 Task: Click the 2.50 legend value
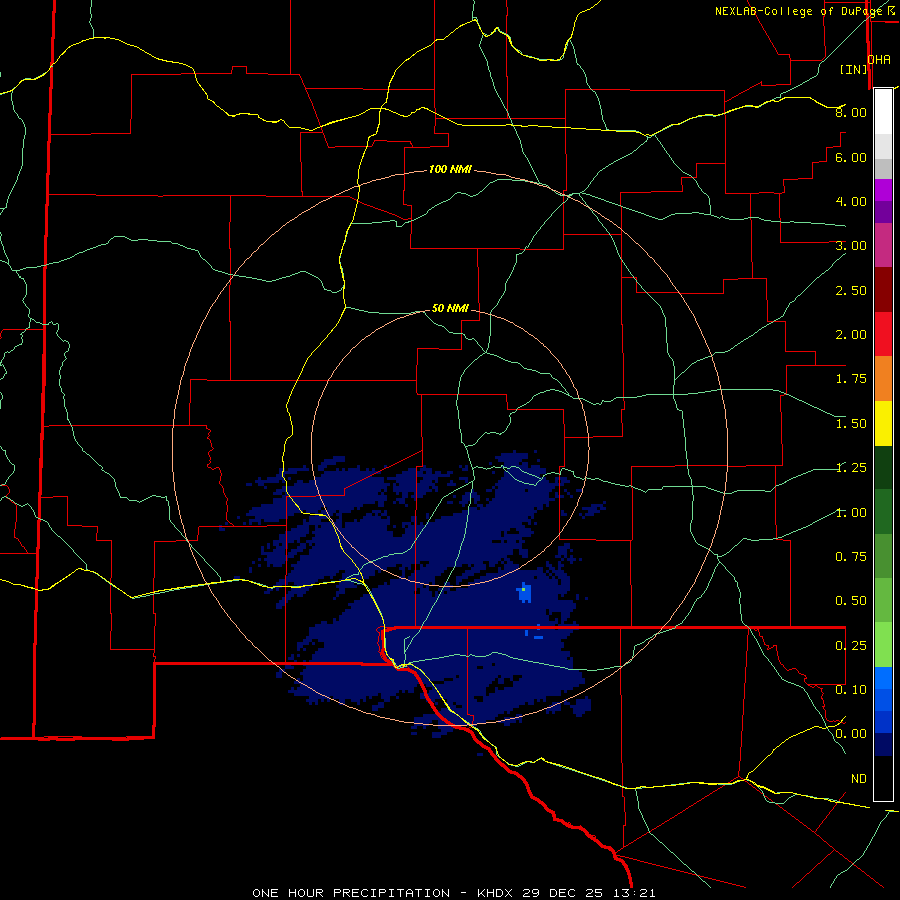pyautogui.click(x=851, y=290)
